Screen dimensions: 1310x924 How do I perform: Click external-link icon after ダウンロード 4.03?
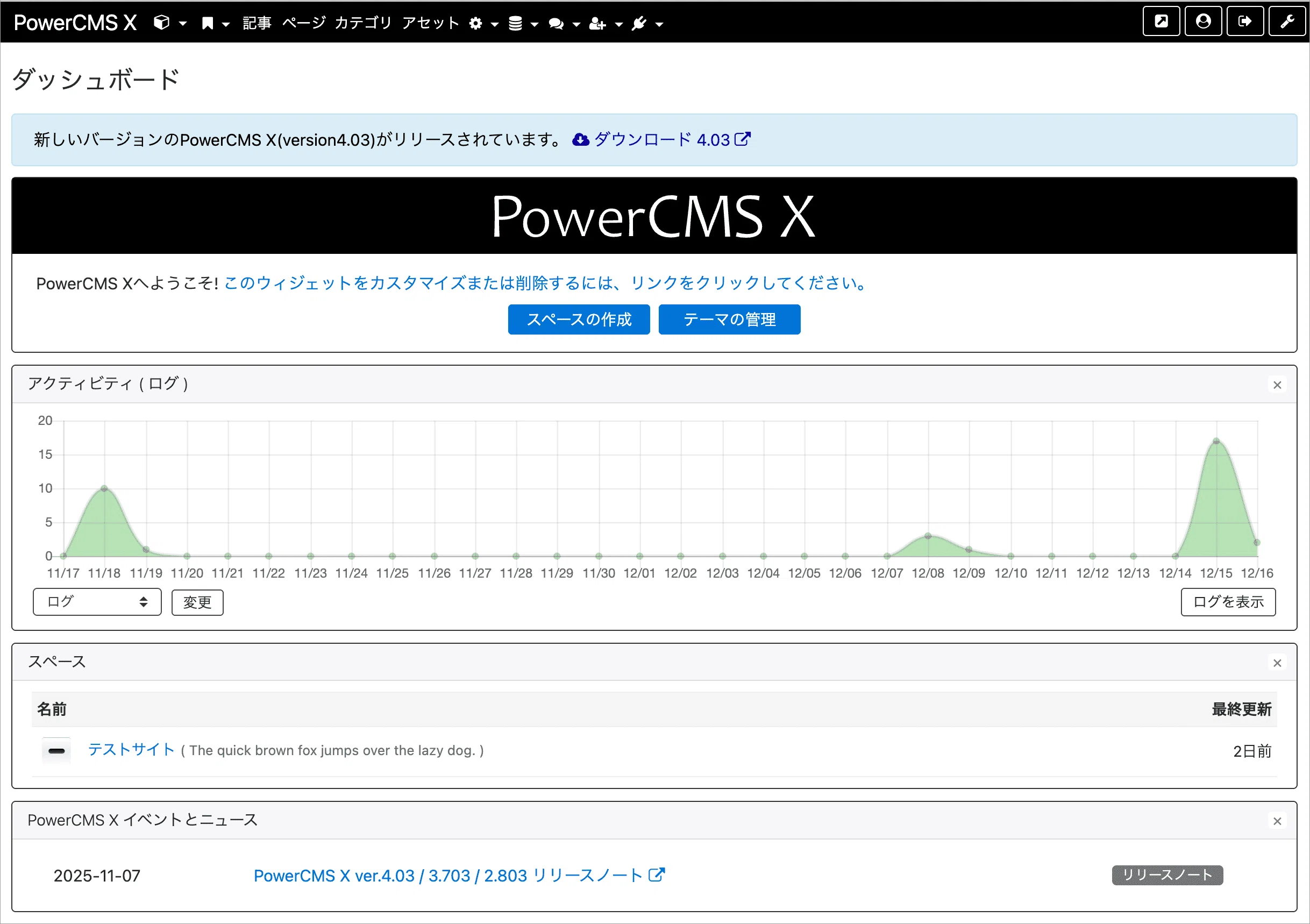tap(742, 139)
